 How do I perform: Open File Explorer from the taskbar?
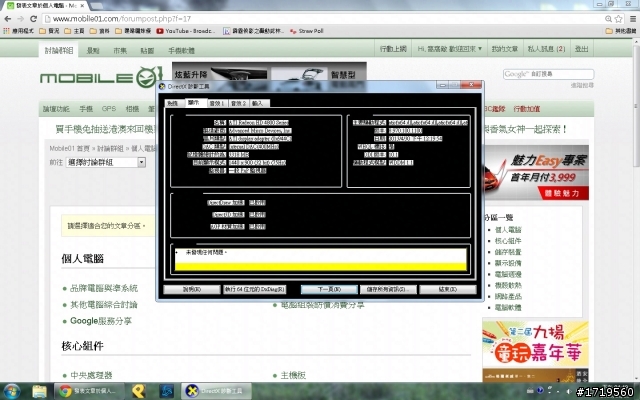click(x=40, y=391)
